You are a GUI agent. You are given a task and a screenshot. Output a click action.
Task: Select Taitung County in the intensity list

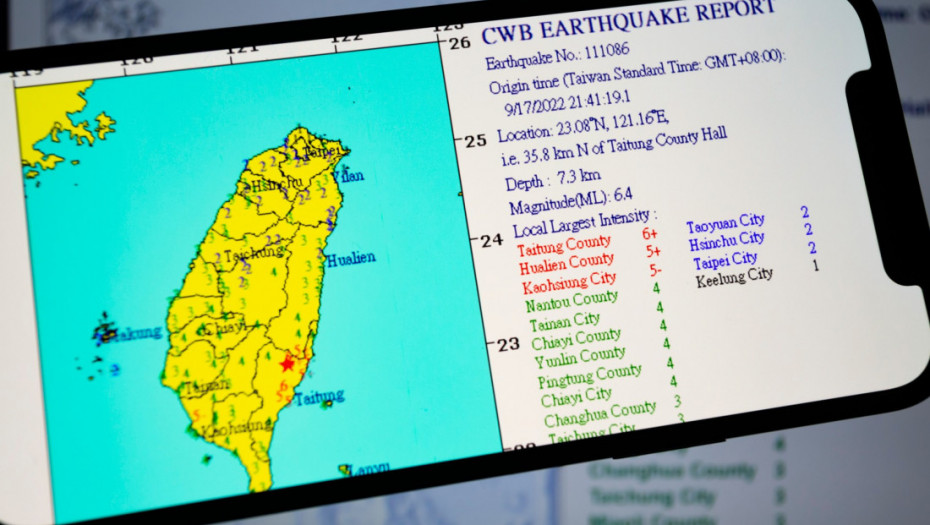point(563,244)
